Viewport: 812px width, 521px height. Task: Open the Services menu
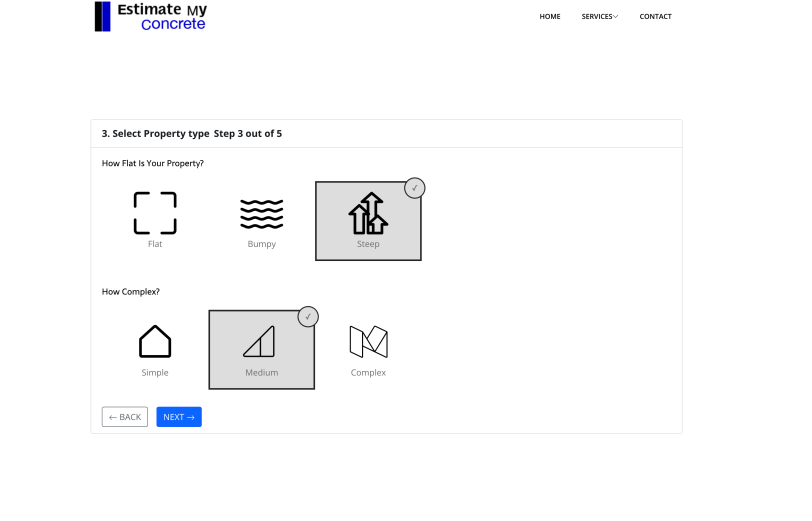tap(597, 17)
